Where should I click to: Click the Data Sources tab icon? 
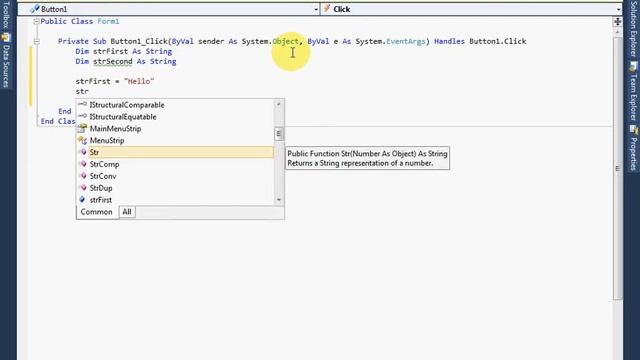click(6, 38)
